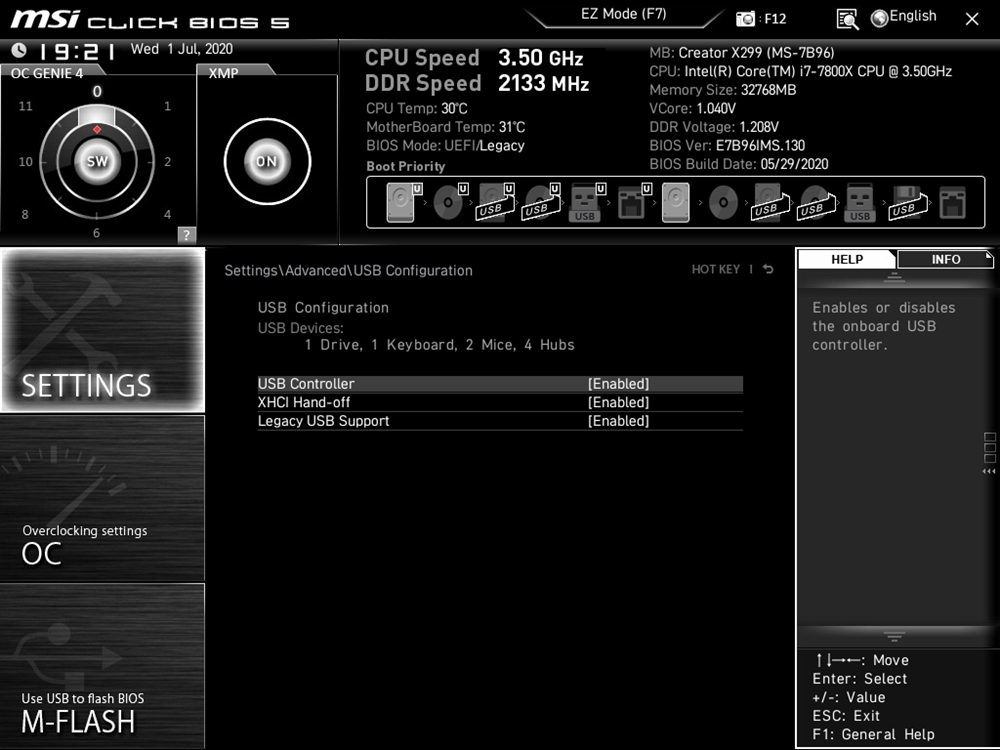Click the DDR Speed 2133 MHz readout
This screenshot has width=1000, height=750.
[477, 84]
